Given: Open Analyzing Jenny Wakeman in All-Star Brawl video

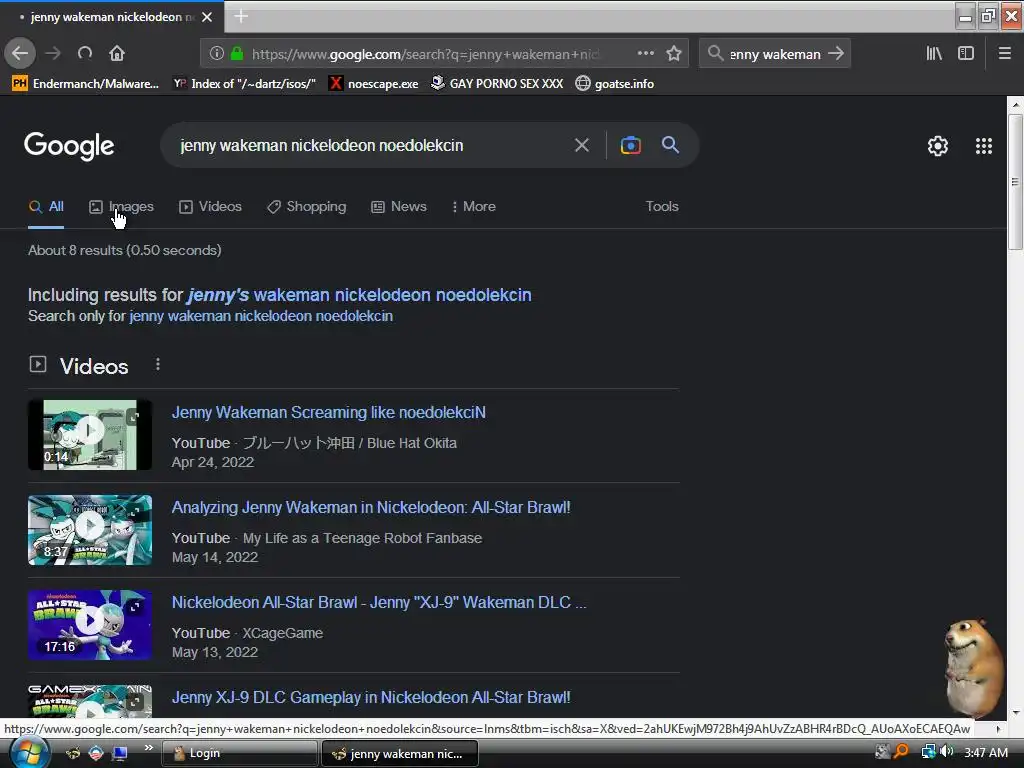Looking at the screenshot, I should 371,507.
